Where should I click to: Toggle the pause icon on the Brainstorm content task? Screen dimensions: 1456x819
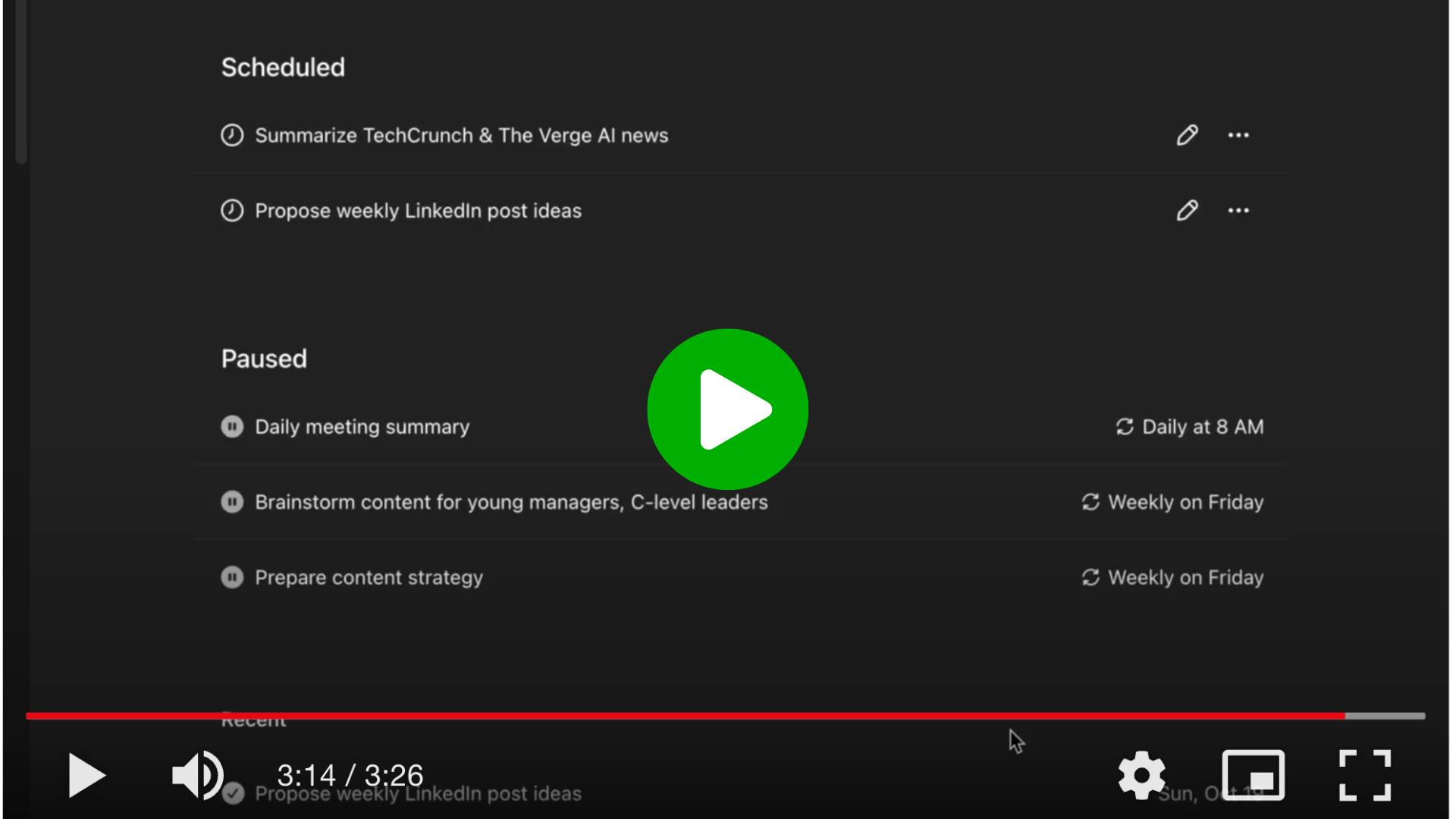(x=232, y=502)
